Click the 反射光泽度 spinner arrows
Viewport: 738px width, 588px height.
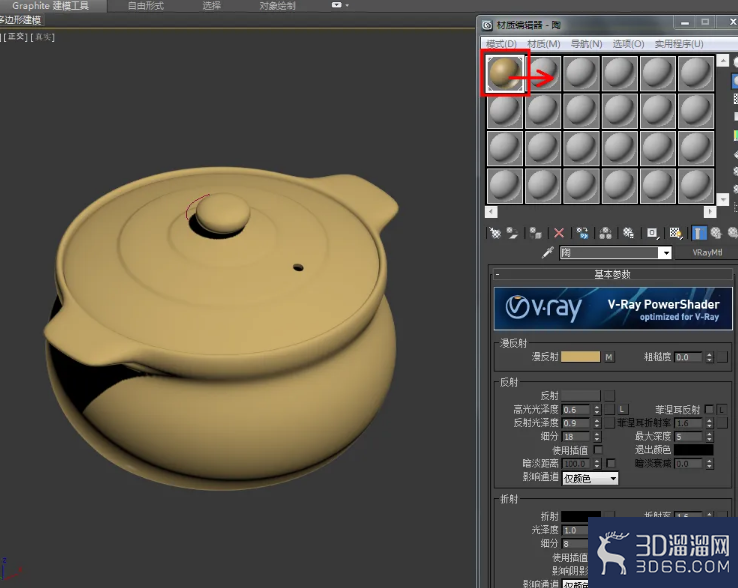pos(597,423)
